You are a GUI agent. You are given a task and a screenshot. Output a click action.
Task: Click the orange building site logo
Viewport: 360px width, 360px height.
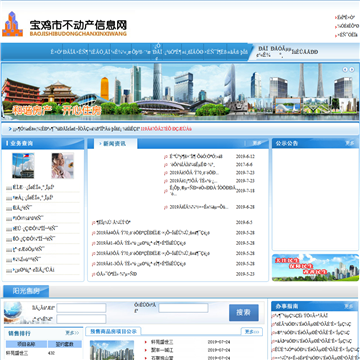click(x=12, y=24)
